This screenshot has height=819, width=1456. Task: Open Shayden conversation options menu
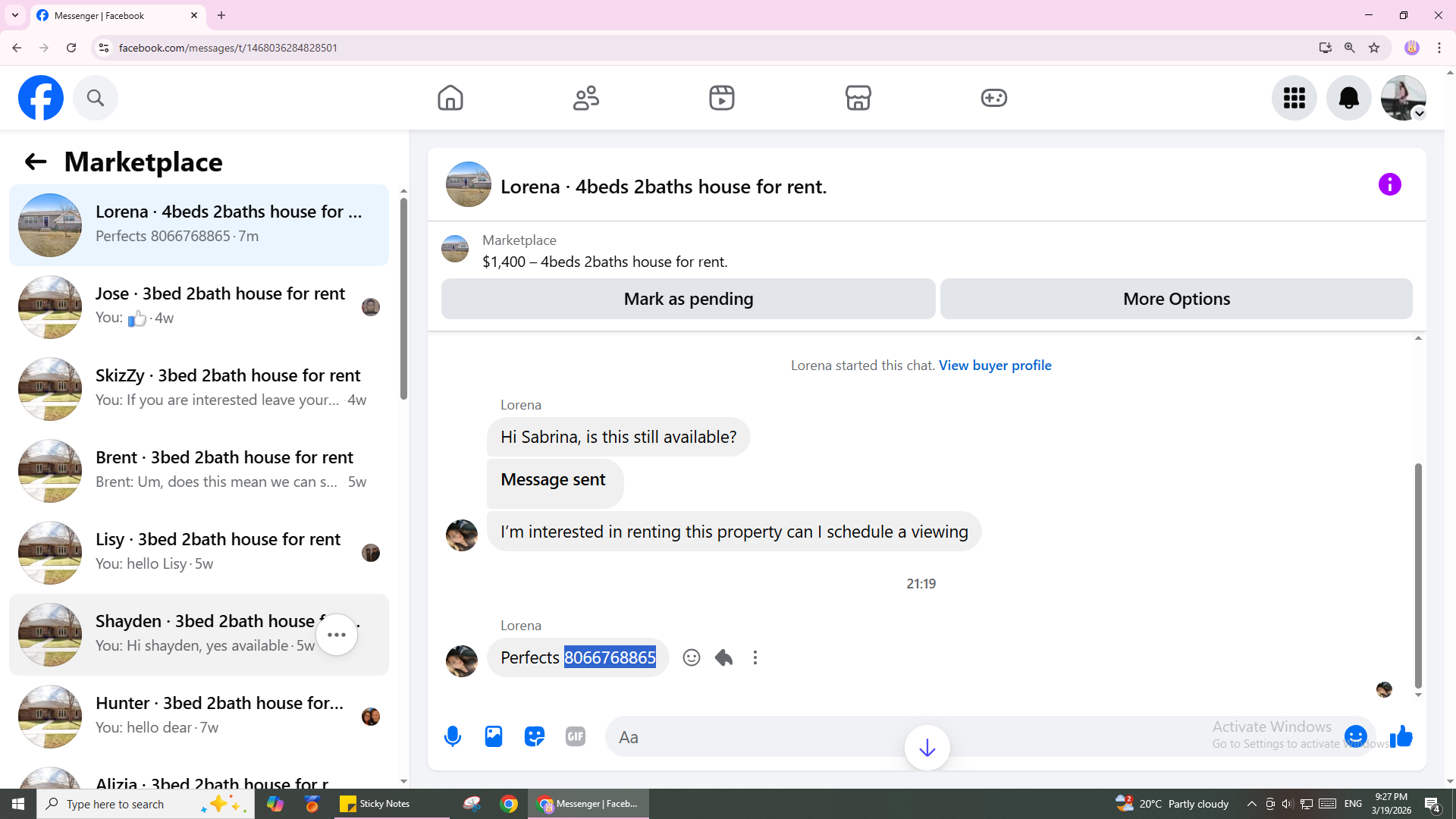tap(337, 635)
